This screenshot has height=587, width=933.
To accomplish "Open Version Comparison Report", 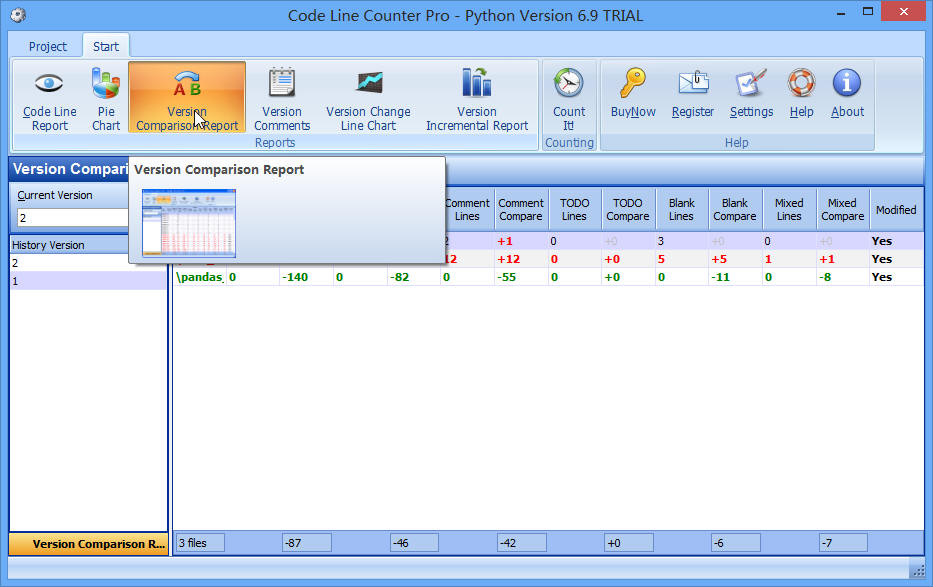I will click(187, 99).
